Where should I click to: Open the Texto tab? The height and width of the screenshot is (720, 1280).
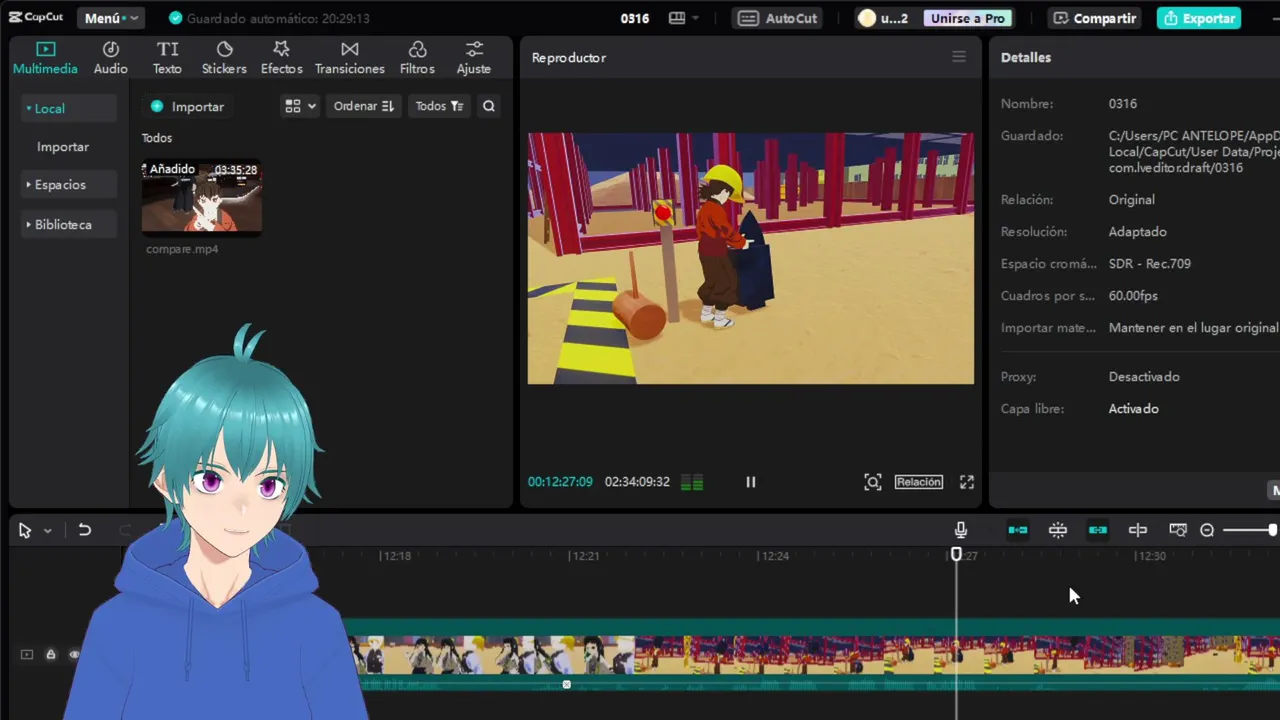[167, 58]
